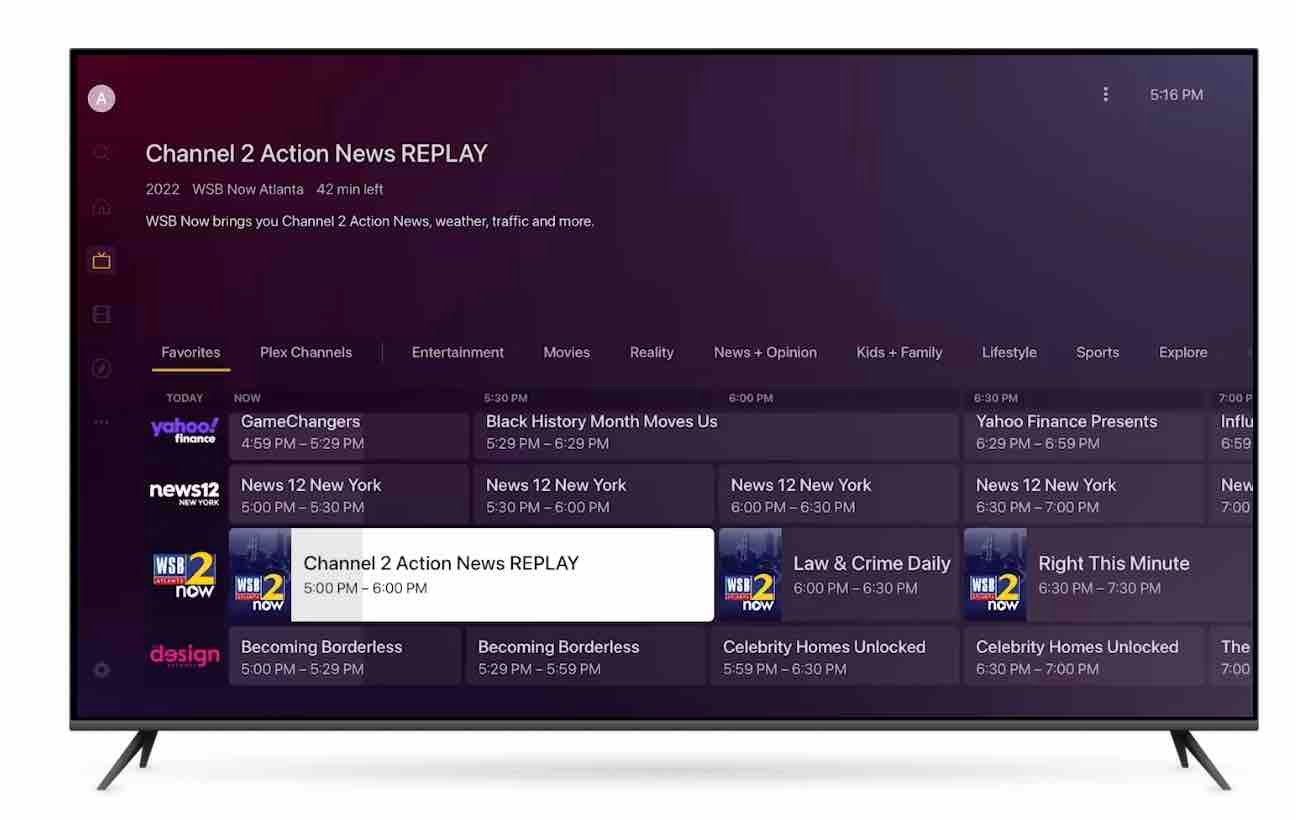Select Celebrity Homes Unlocked 6:30 PM
The height and width of the screenshot is (820, 1296).
1084,656
